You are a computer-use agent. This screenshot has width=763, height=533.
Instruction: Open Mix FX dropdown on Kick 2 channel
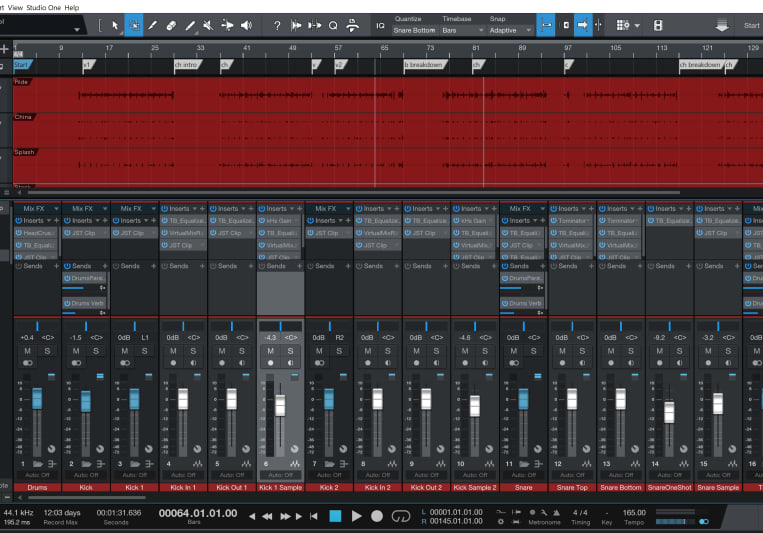pos(348,209)
